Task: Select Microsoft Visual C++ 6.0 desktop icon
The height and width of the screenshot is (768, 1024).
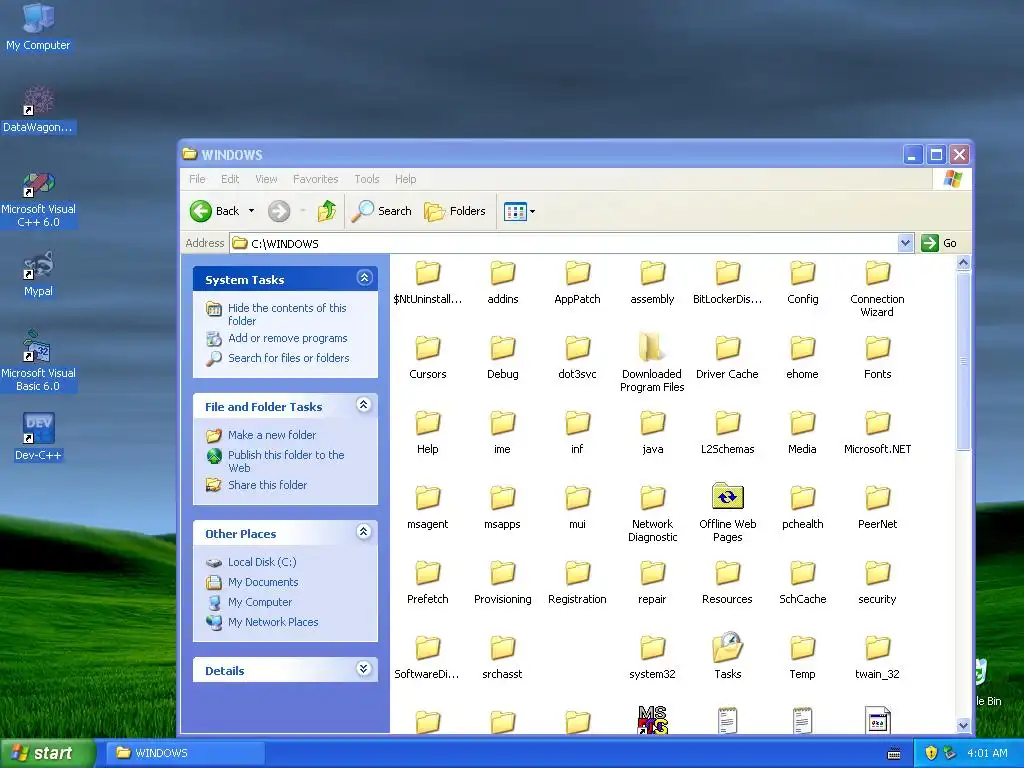Action: click(38, 199)
